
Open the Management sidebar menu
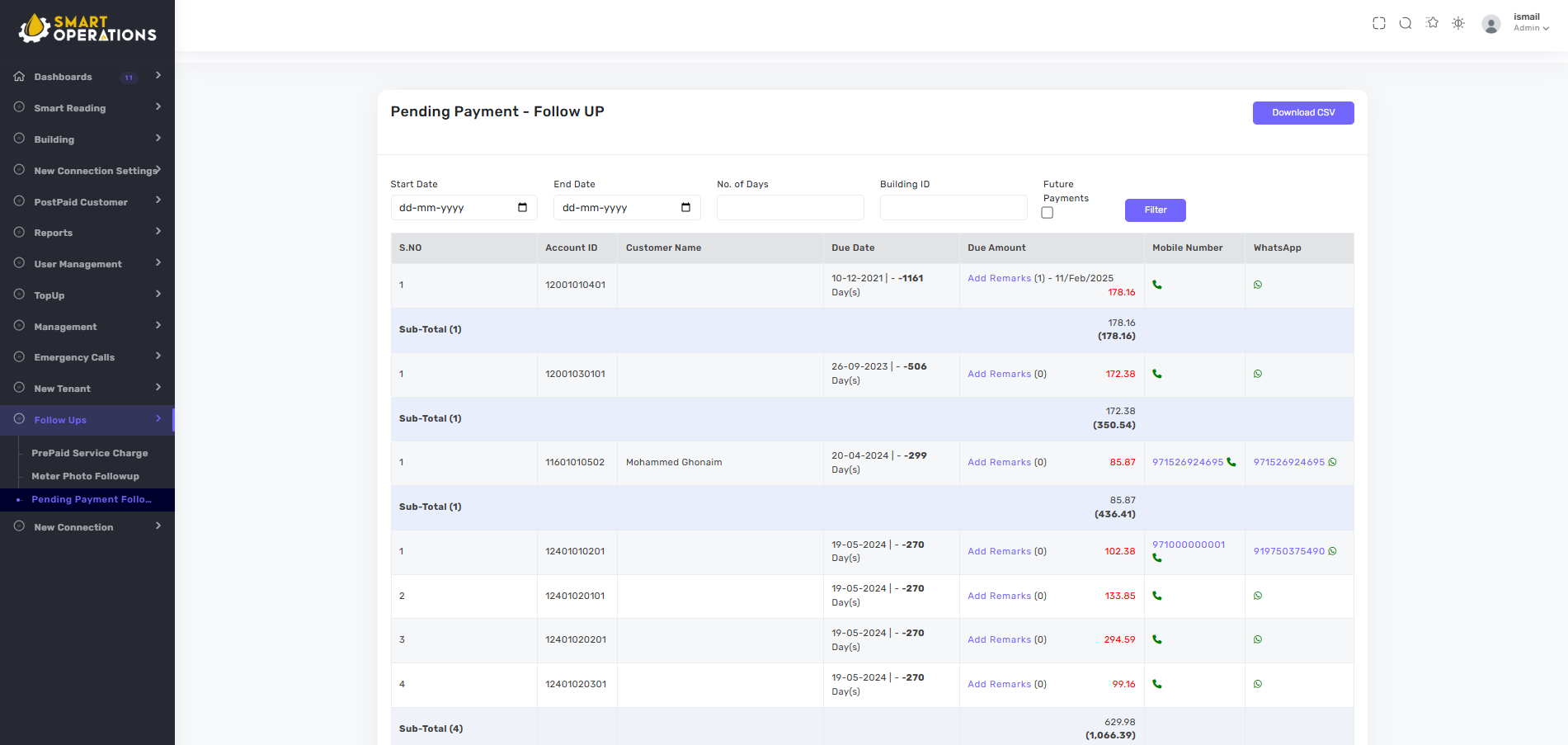point(87,327)
